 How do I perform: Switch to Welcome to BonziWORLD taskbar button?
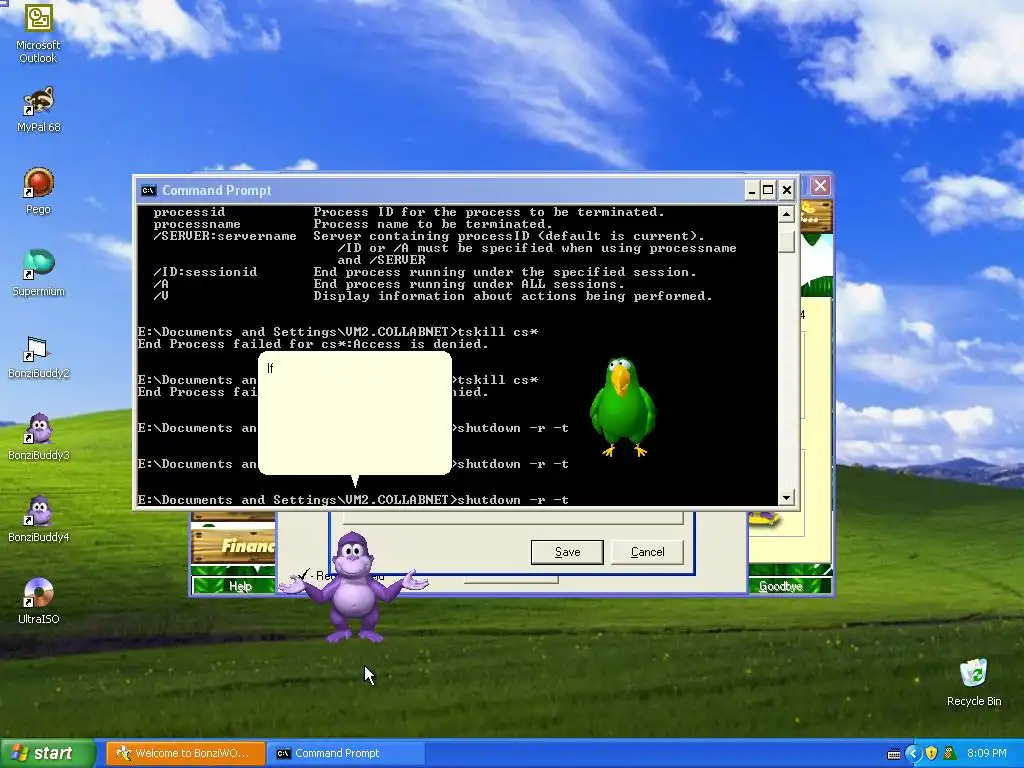pyautogui.click(x=185, y=753)
